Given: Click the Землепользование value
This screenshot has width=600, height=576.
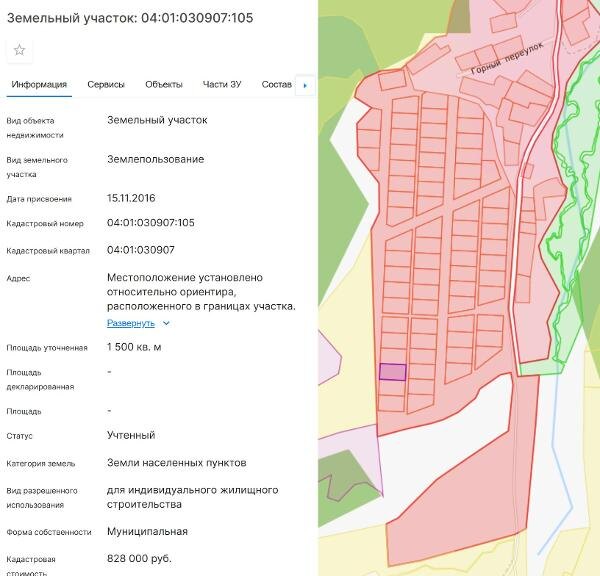Looking at the screenshot, I should pos(155,159).
